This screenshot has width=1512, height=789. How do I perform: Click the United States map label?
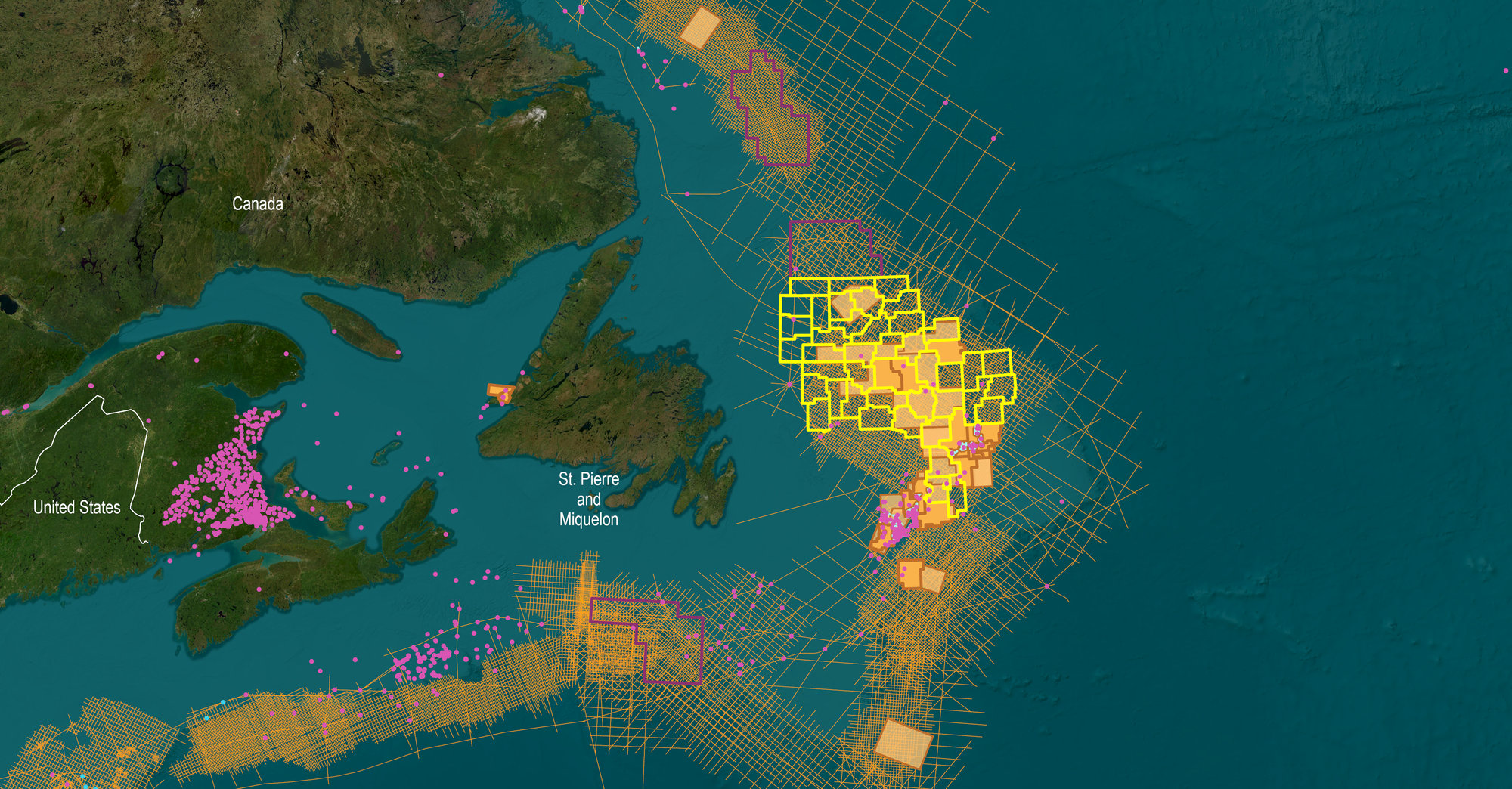(77, 507)
